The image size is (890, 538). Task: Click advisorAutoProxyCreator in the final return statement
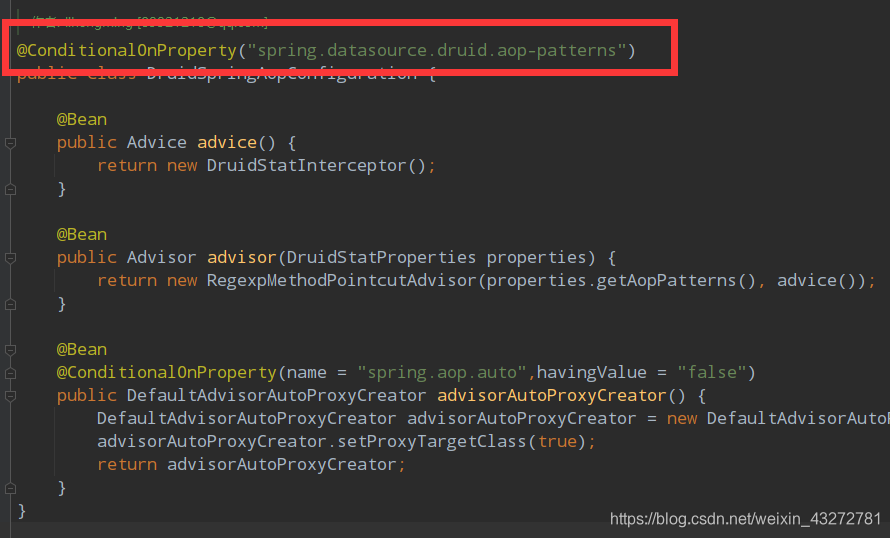(282, 465)
